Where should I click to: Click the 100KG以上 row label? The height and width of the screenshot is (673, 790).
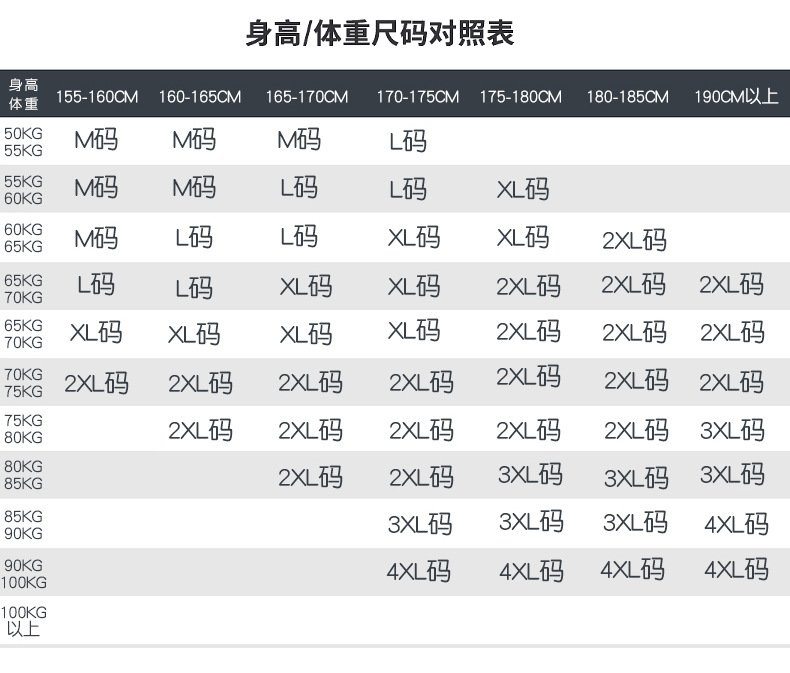tap(24, 621)
